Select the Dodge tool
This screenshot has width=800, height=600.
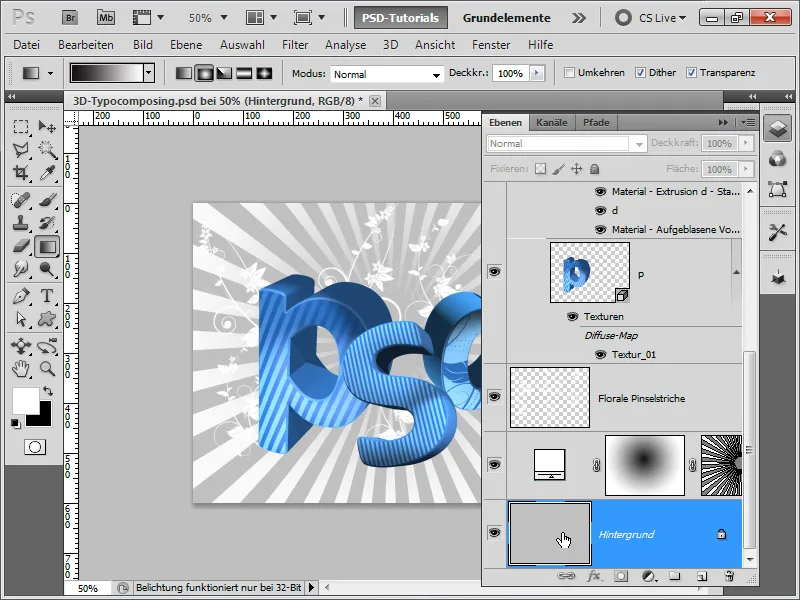47,269
